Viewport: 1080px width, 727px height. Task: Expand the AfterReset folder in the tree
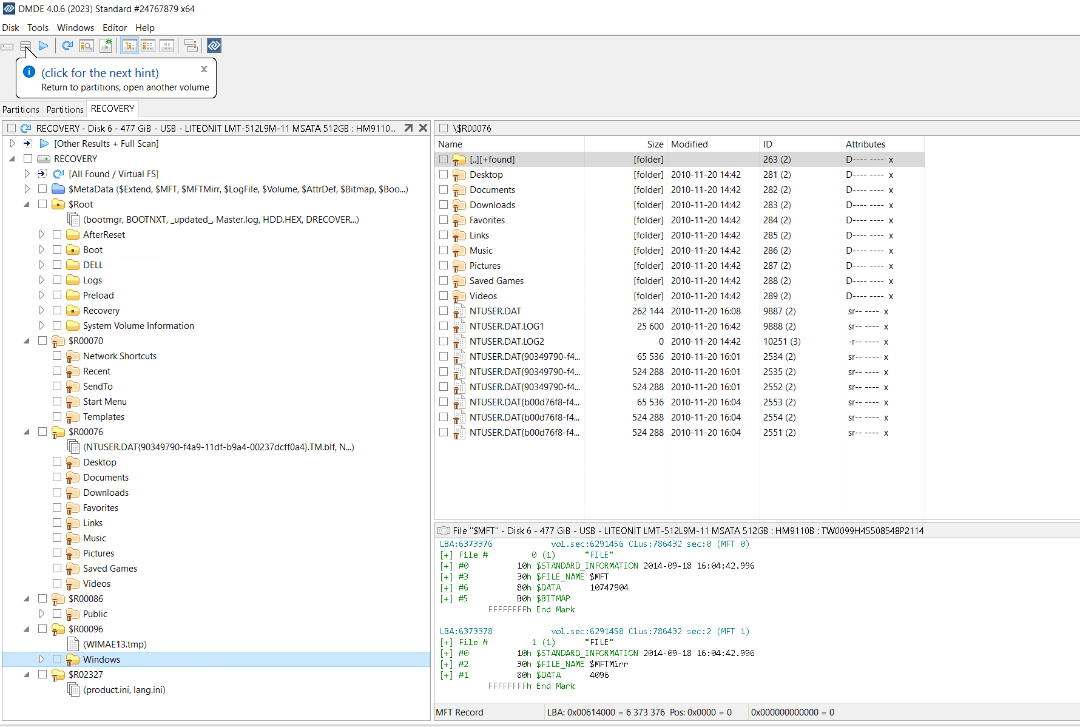coord(42,235)
